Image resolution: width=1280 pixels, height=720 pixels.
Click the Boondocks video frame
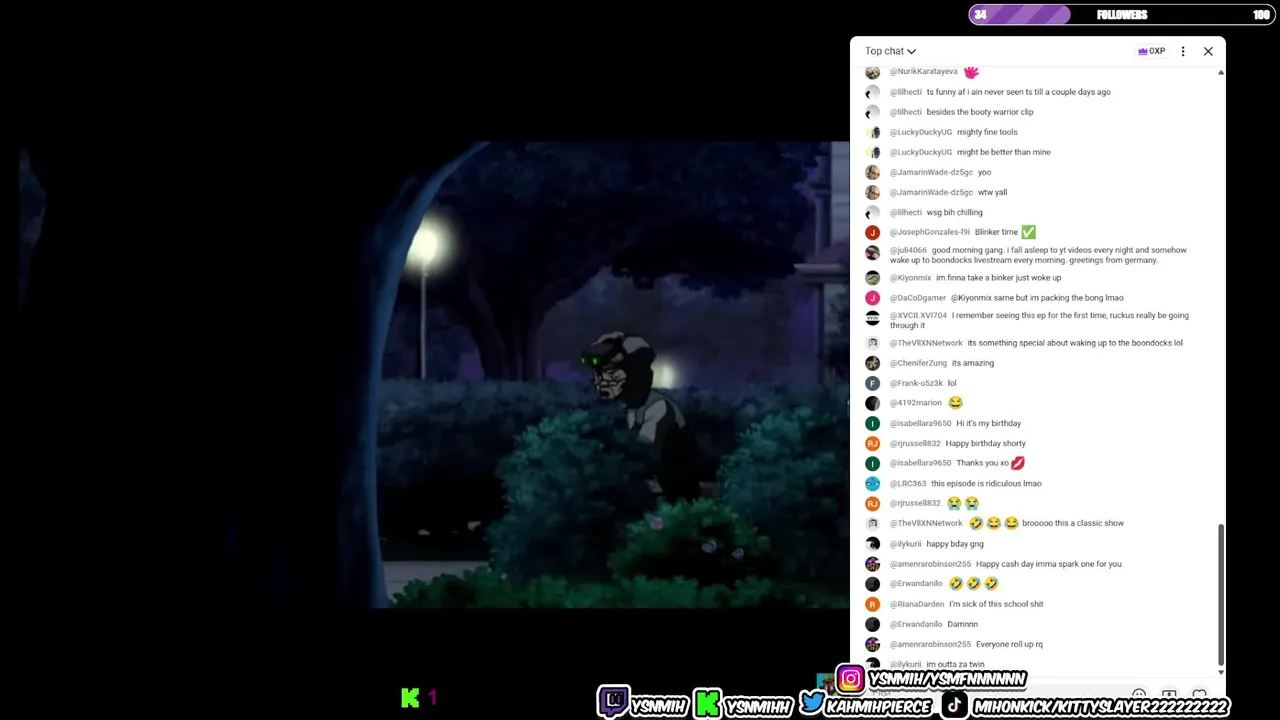point(434,375)
